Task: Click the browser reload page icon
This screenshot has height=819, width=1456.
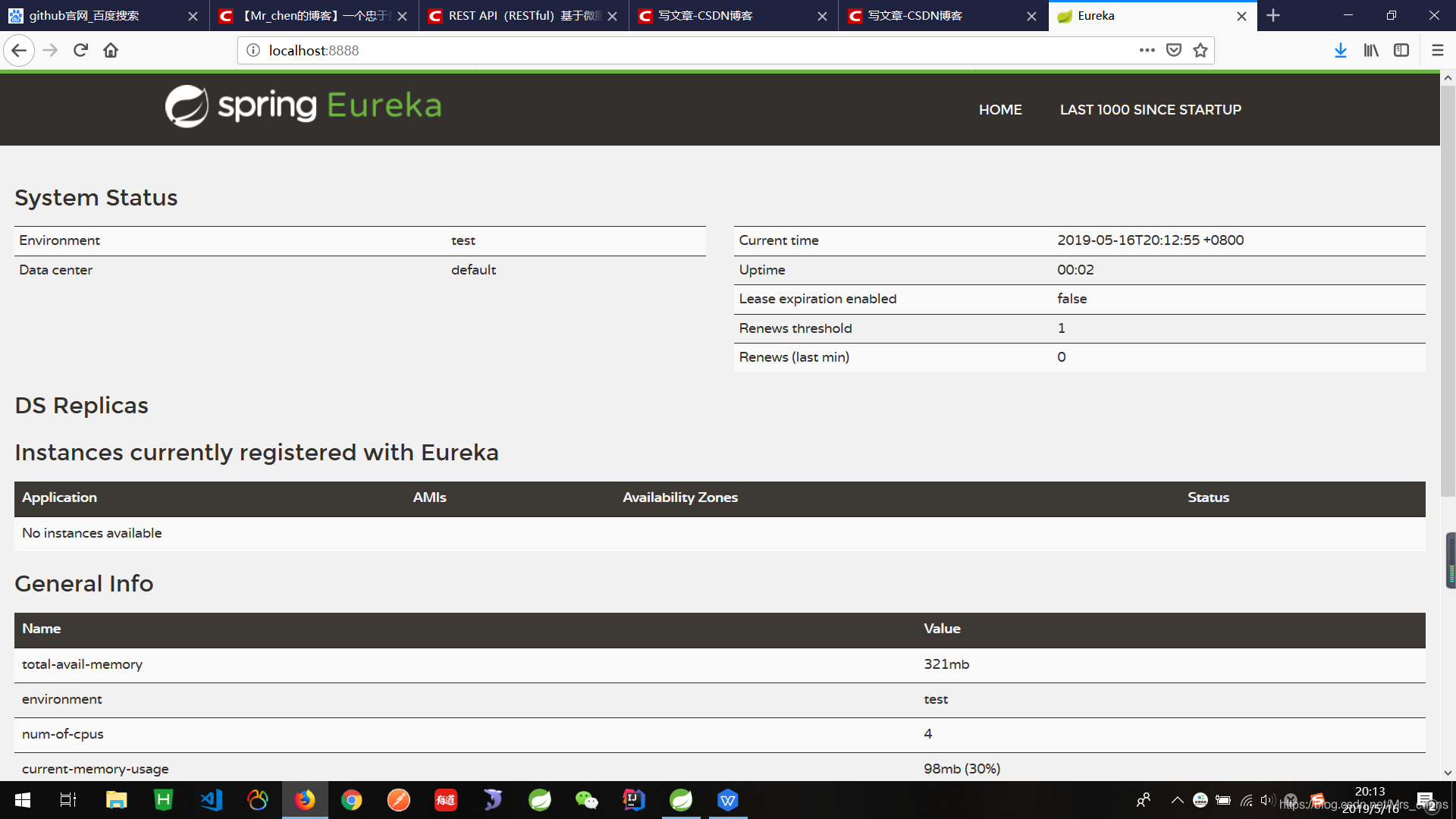Action: (x=80, y=50)
